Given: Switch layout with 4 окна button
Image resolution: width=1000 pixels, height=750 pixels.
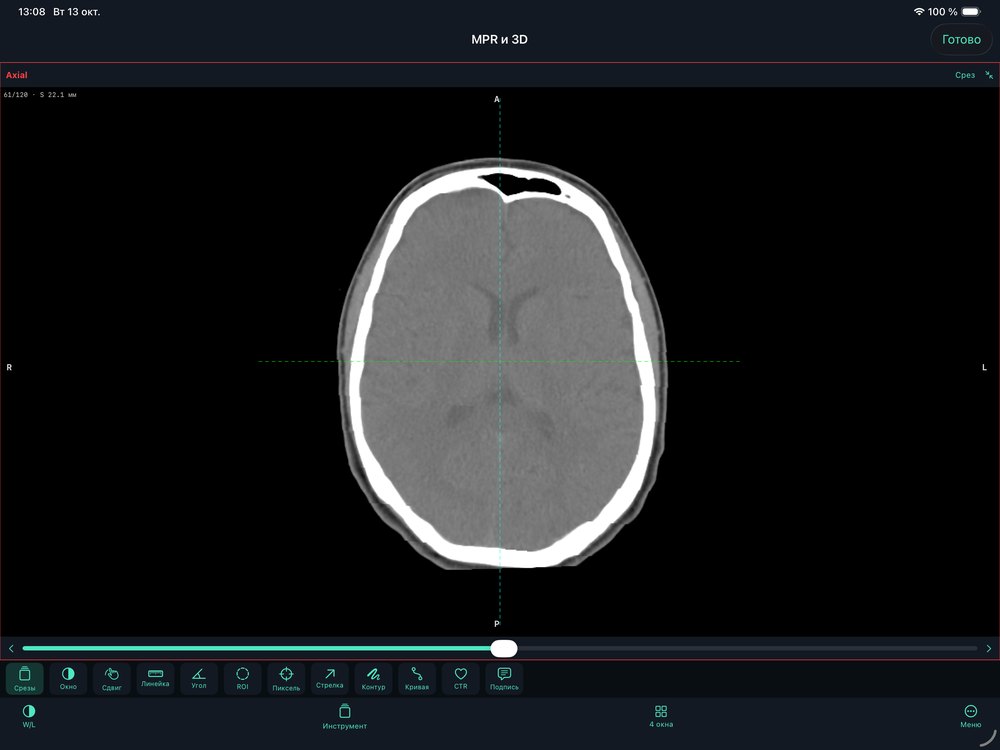Looking at the screenshot, I should [661, 716].
